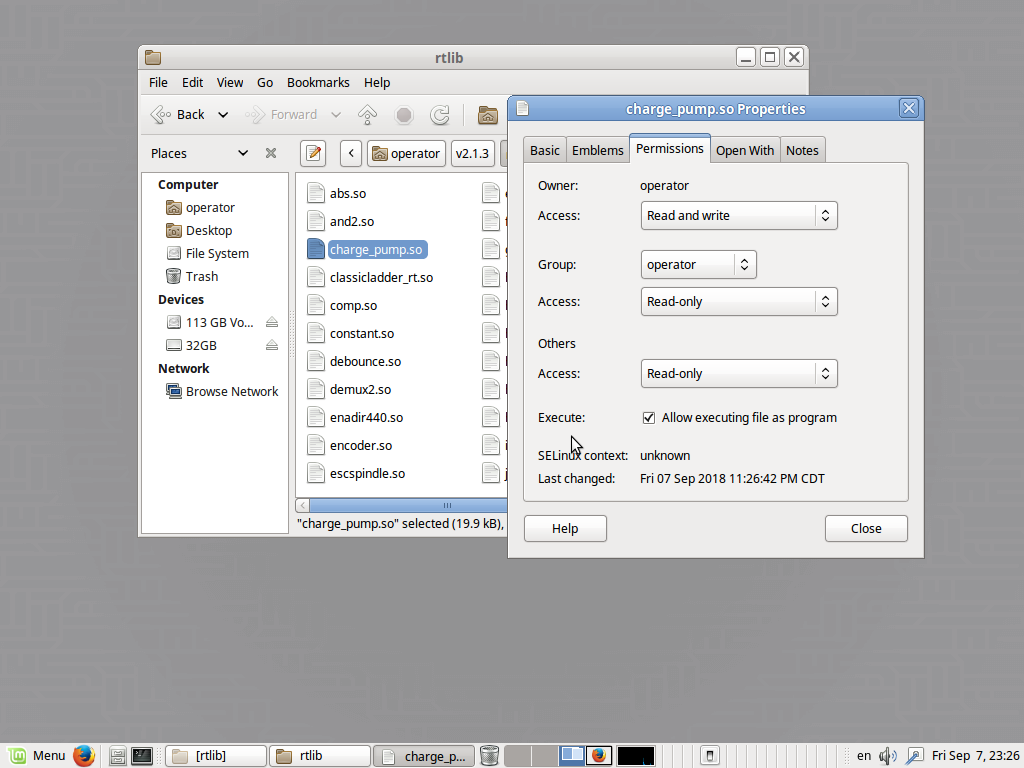Image resolution: width=1024 pixels, height=768 pixels.
Task: Open Help menu in rtlib menu bar
Action: coord(377,82)
